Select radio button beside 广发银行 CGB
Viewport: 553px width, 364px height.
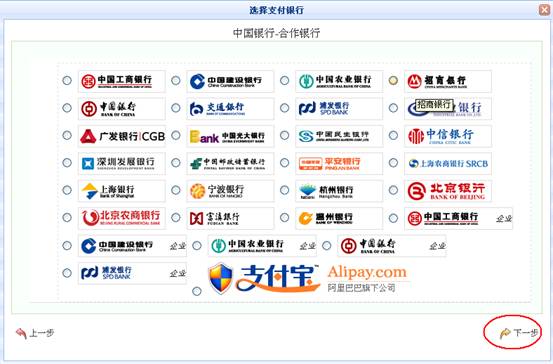click(x=67, y=135)
